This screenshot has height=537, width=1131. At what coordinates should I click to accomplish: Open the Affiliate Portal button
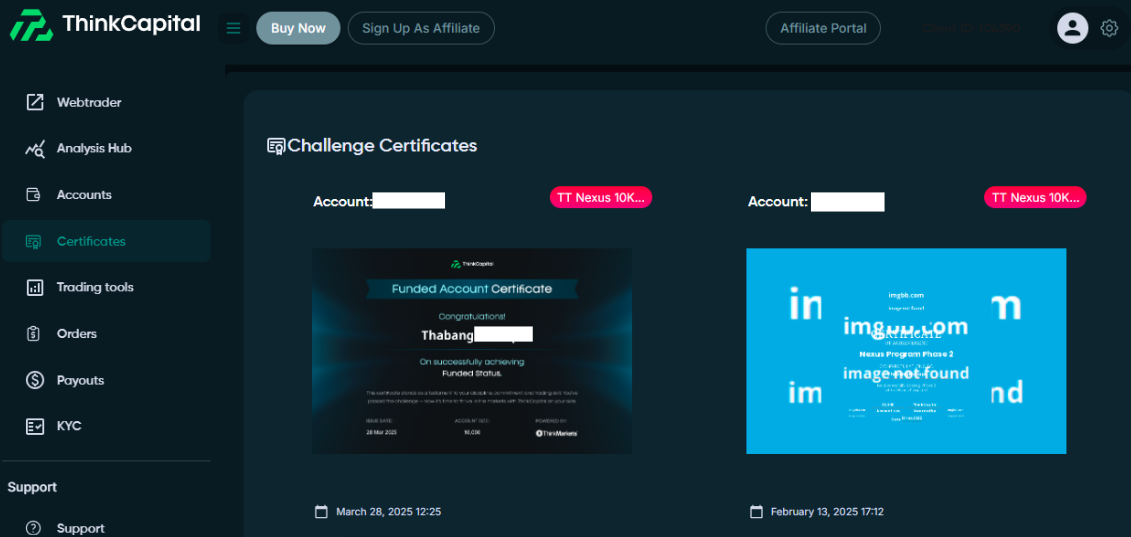(x=823, y=28)
